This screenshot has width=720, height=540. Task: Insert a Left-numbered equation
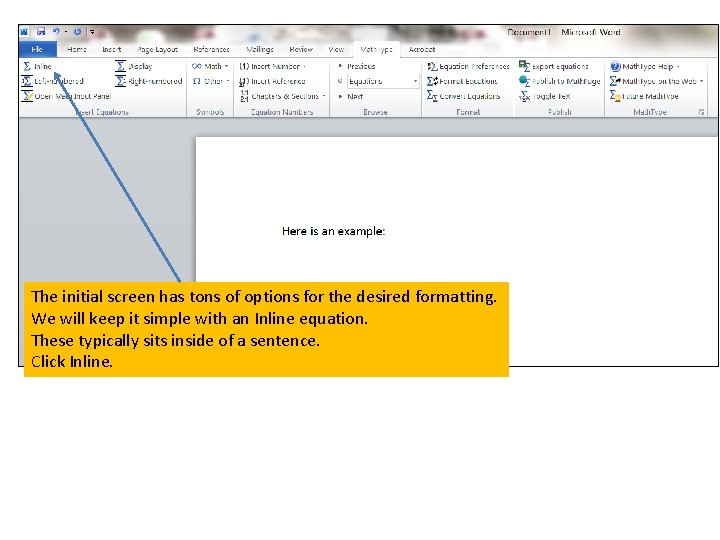tap(52, 81)
